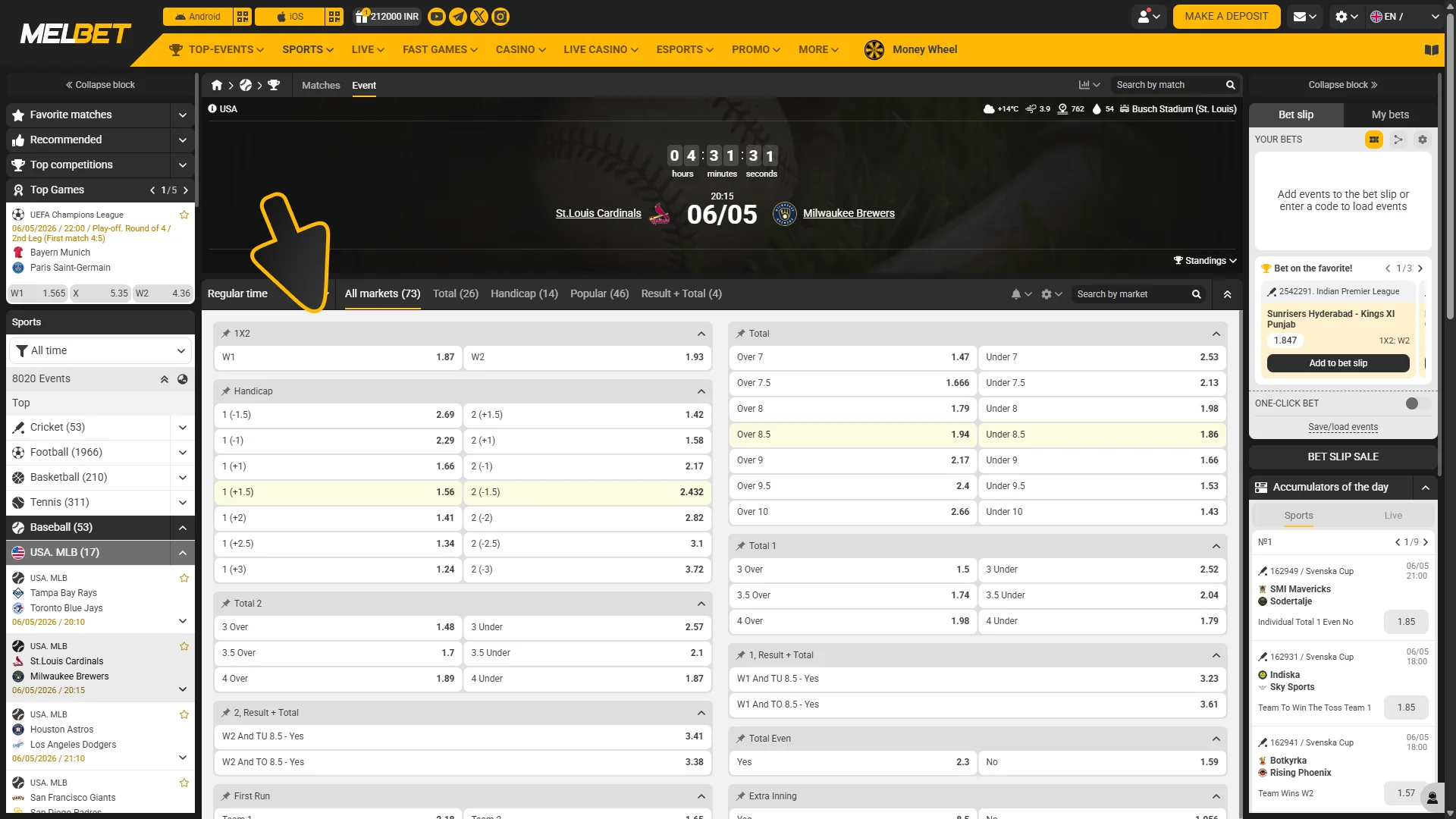Favorite the Bayern Munich match star

(184, 215)
